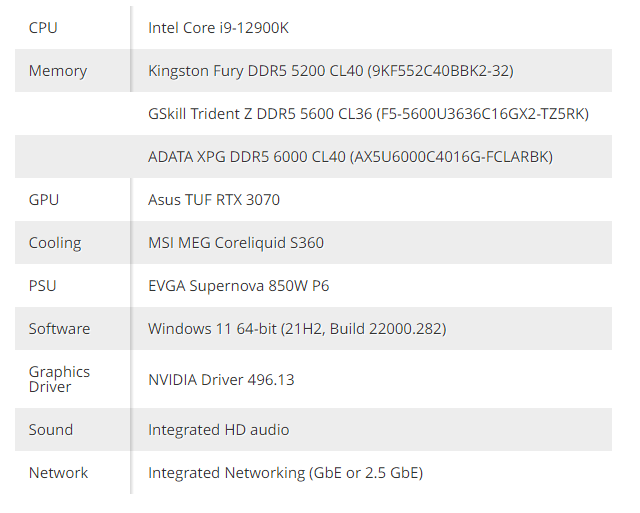The width and height of the screenshot is (640, 513).
Task: Click the Windows 11 64-bit entry
Action: [x=297, y=329]
